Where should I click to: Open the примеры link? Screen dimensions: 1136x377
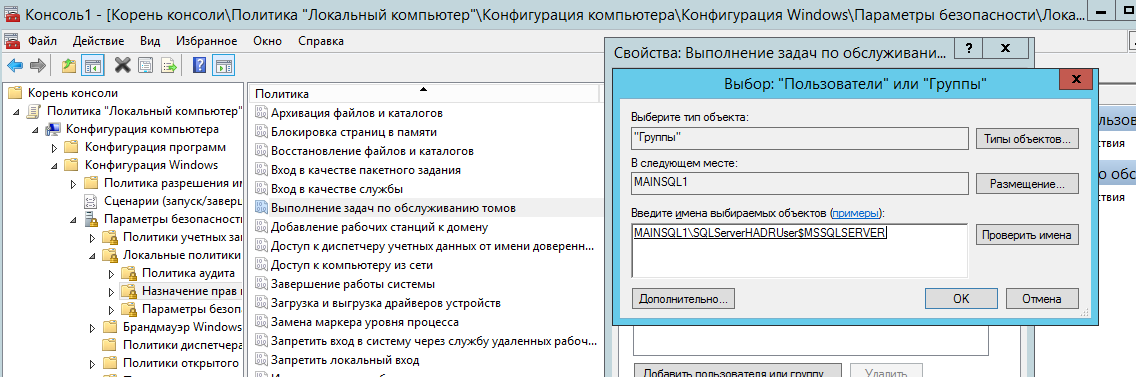pos(857,213)
